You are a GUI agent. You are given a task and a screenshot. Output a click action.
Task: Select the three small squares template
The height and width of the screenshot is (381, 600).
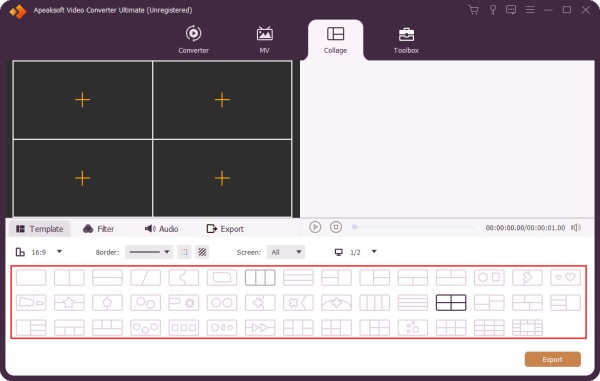[x=184, y=328]
